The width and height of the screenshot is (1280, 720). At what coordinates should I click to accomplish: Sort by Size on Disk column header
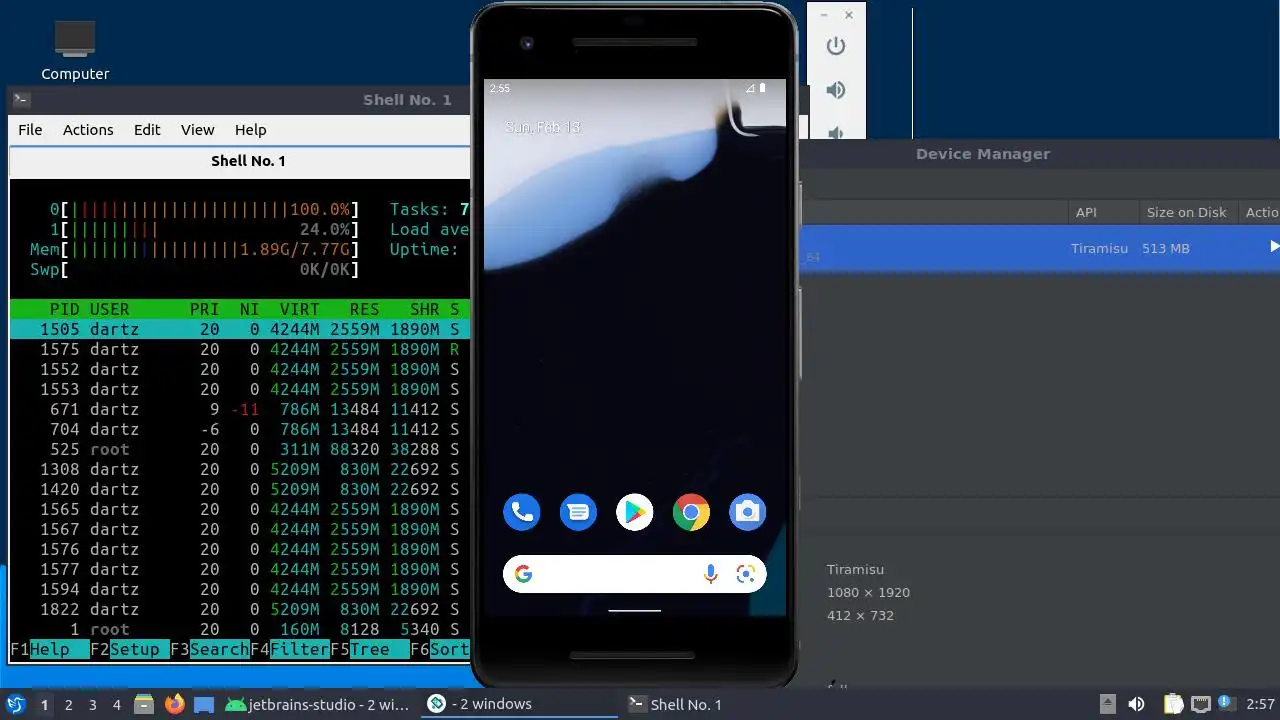[x=1186, y=212]
